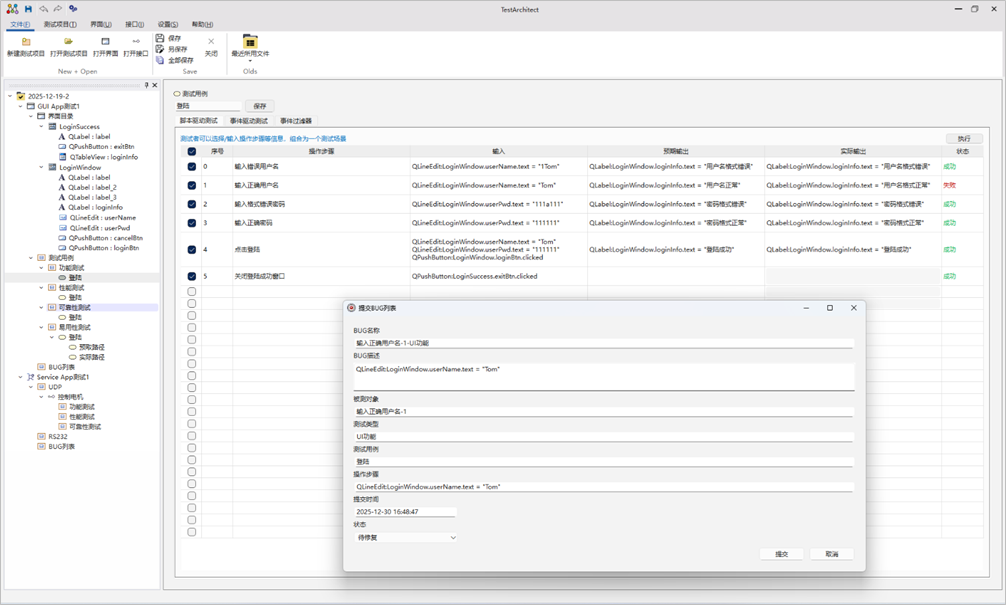Open the 状态 dropdown showing 待修复
1006x605 pixels.
click(406, 538)
